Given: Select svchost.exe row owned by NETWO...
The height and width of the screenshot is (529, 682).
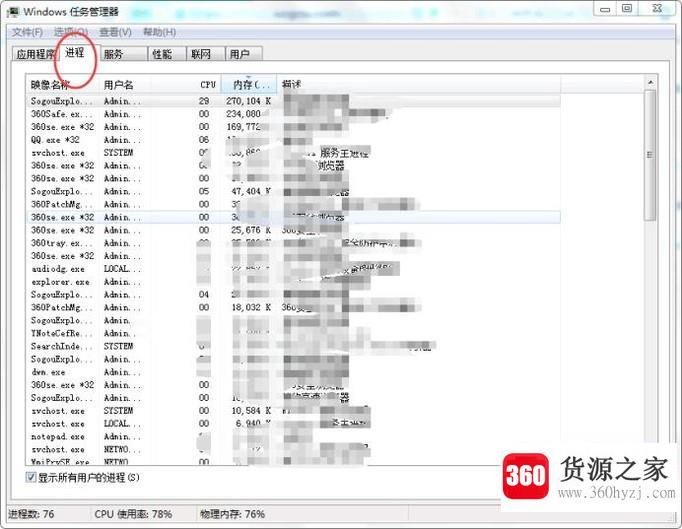Looking at the screenshot, I should [x=294, y=449].
